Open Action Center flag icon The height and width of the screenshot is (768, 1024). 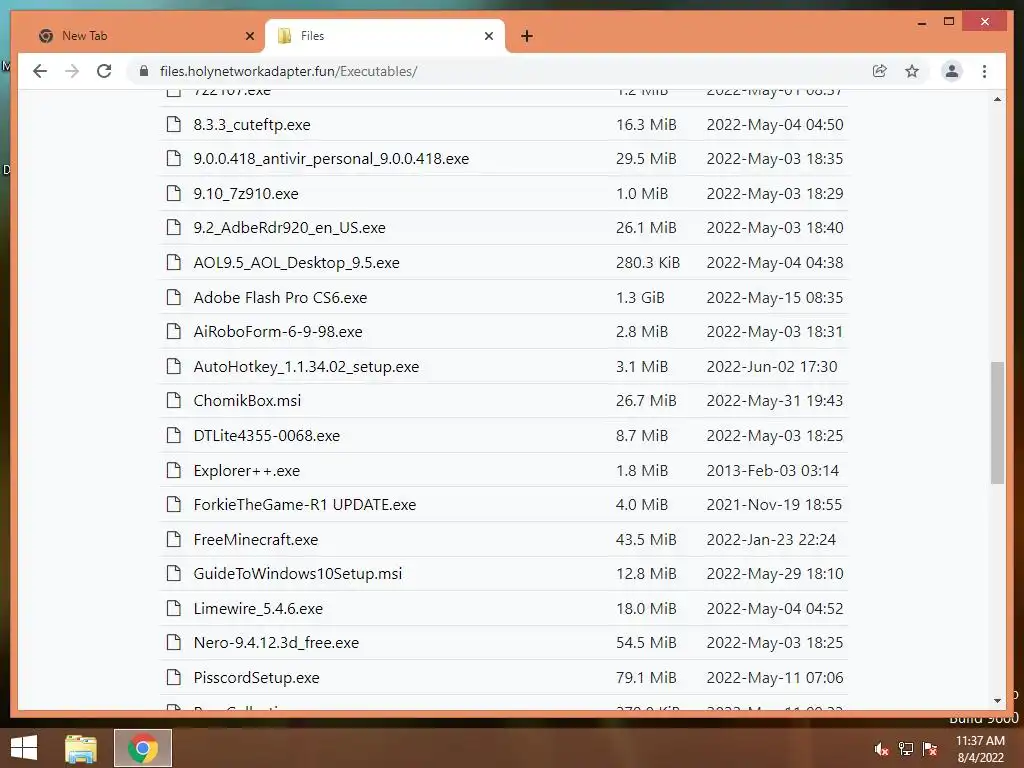[x=930, y=749]
